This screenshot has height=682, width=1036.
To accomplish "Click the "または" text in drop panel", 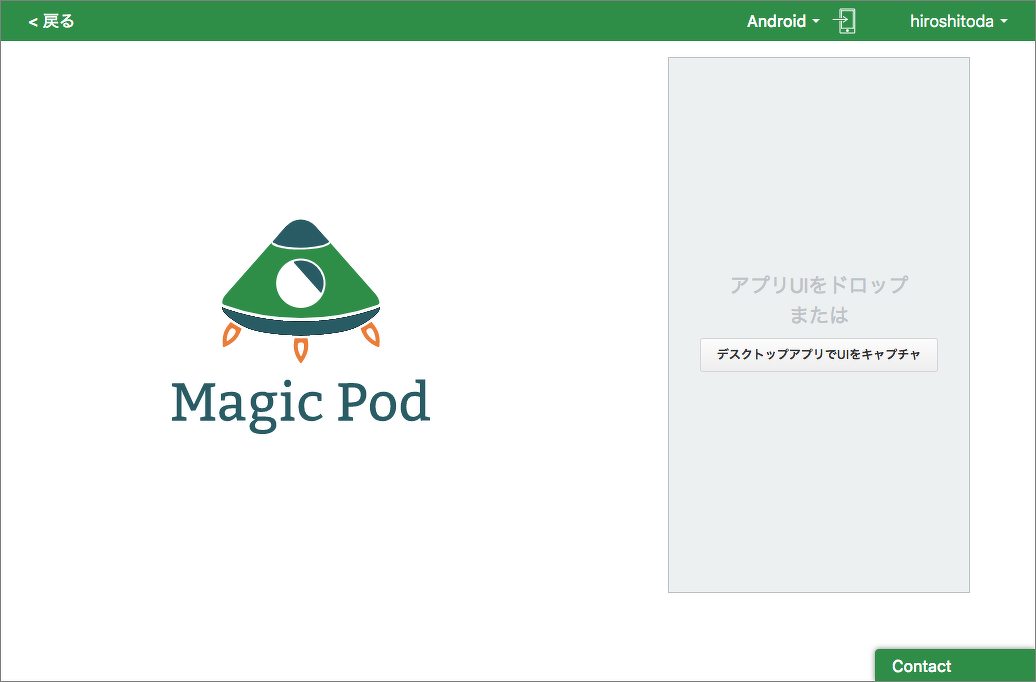I will 818,315.
